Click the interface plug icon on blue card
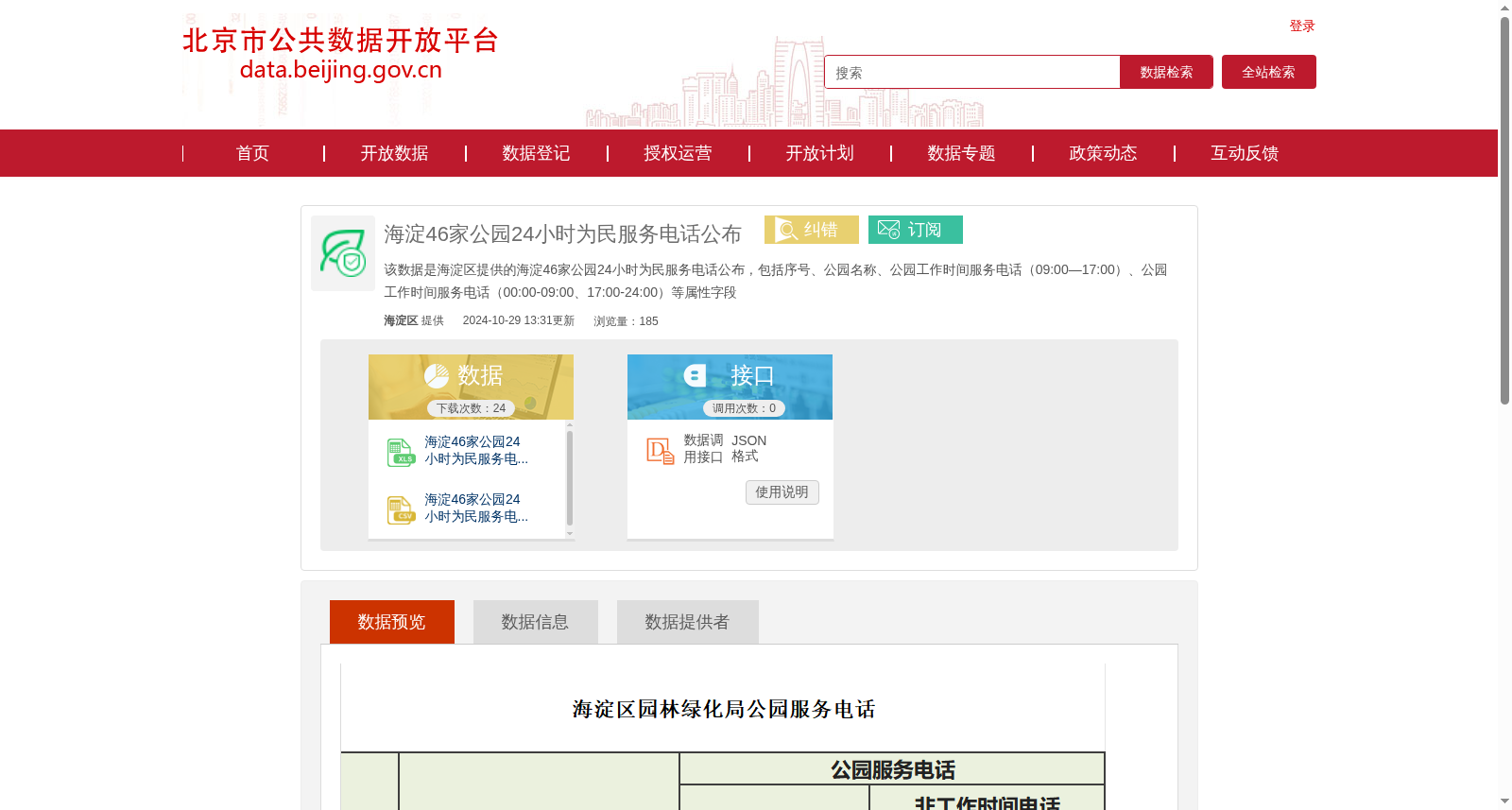 click(696, 375)
